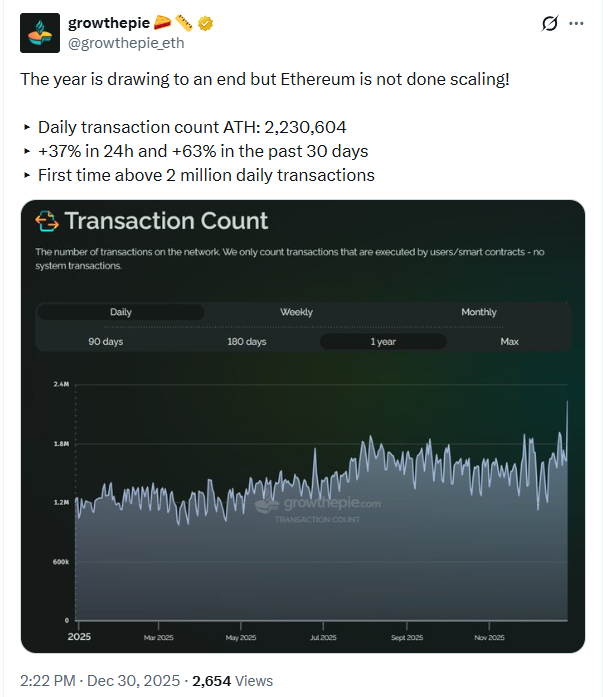Image resolution: width=603 pixels, height=697 pixels.
Task: Click the growthepie display name
Action: coord(108,22)
